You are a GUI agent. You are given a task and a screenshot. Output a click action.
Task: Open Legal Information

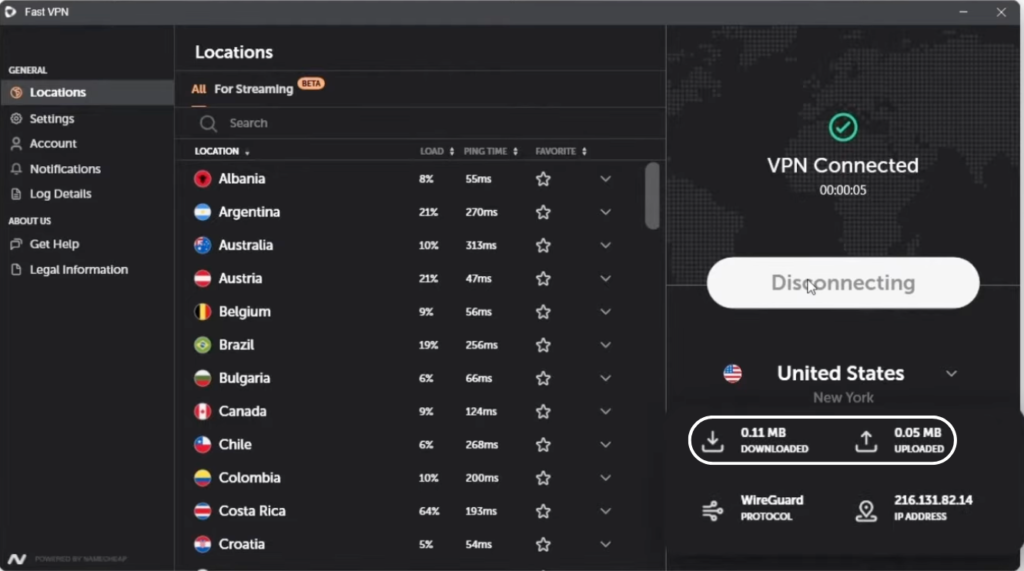coord(78,269)
